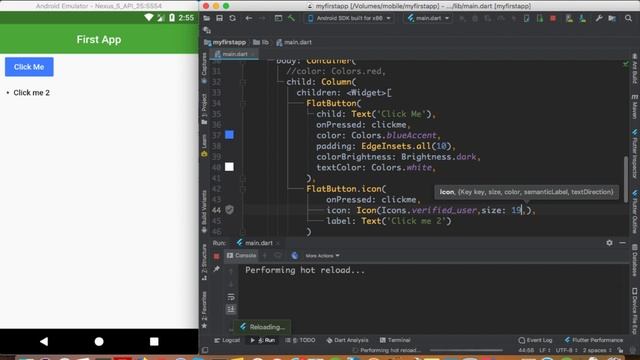
Task: Click the wrench settings icon in toolbar
Action: 598,18
